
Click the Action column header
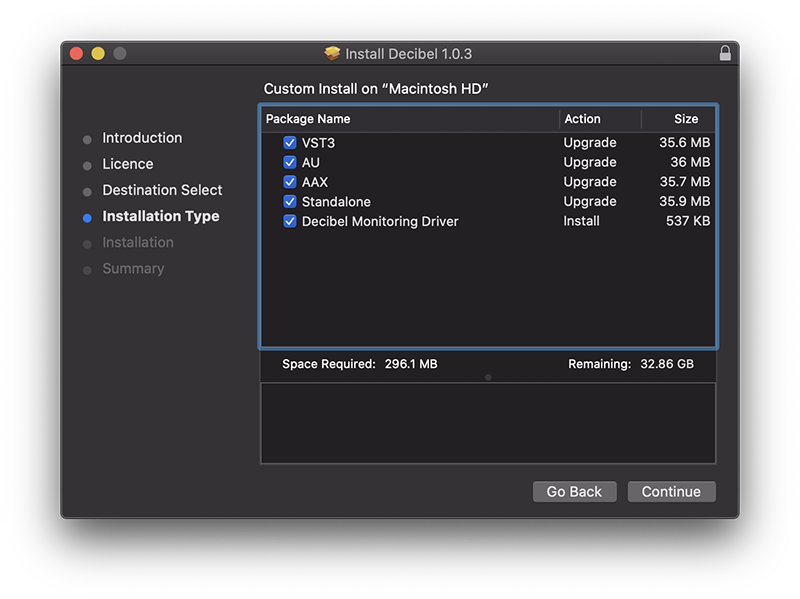(x=583, y=119)
